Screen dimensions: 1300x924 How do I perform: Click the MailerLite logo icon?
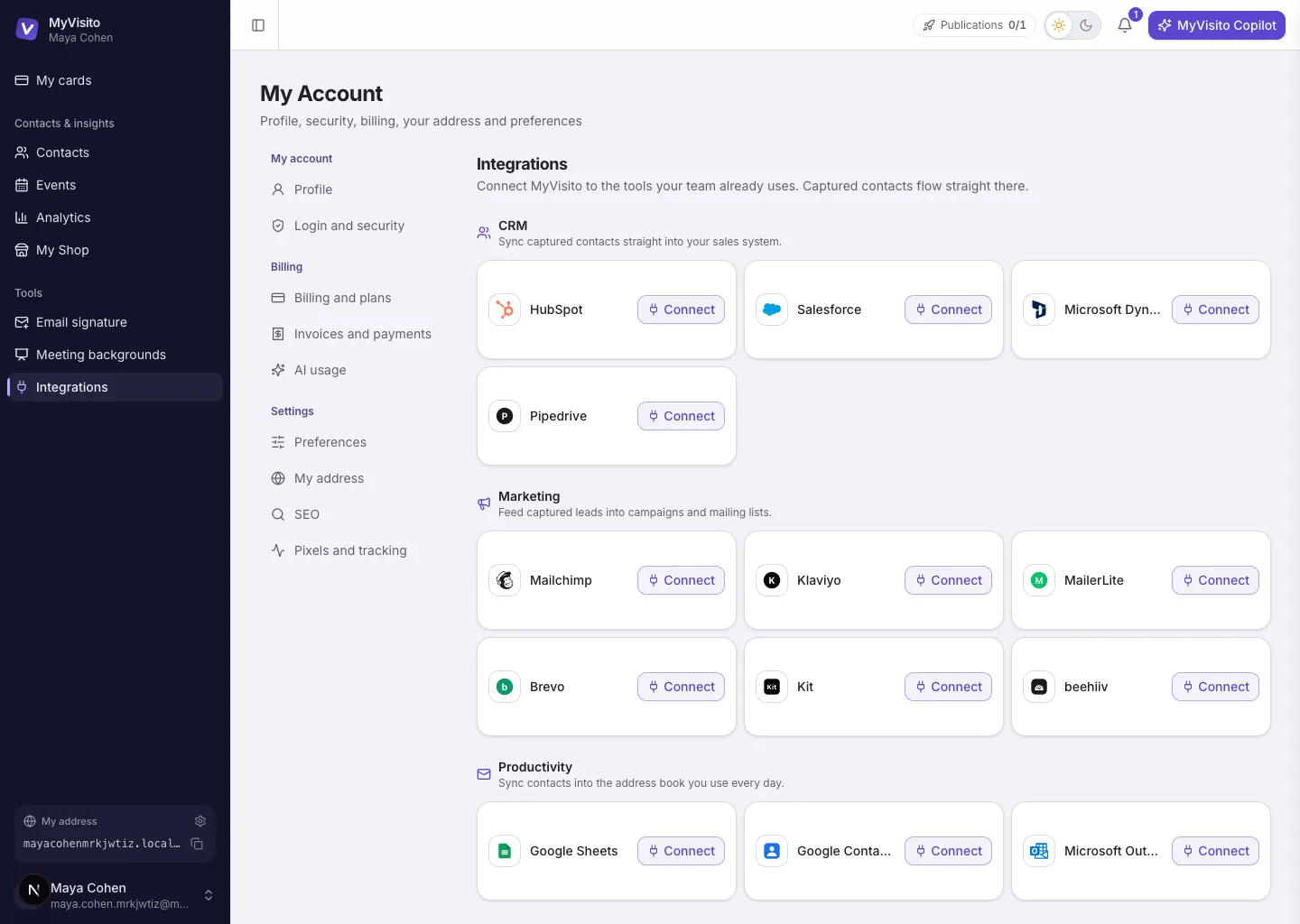(x=1039, y=580)
